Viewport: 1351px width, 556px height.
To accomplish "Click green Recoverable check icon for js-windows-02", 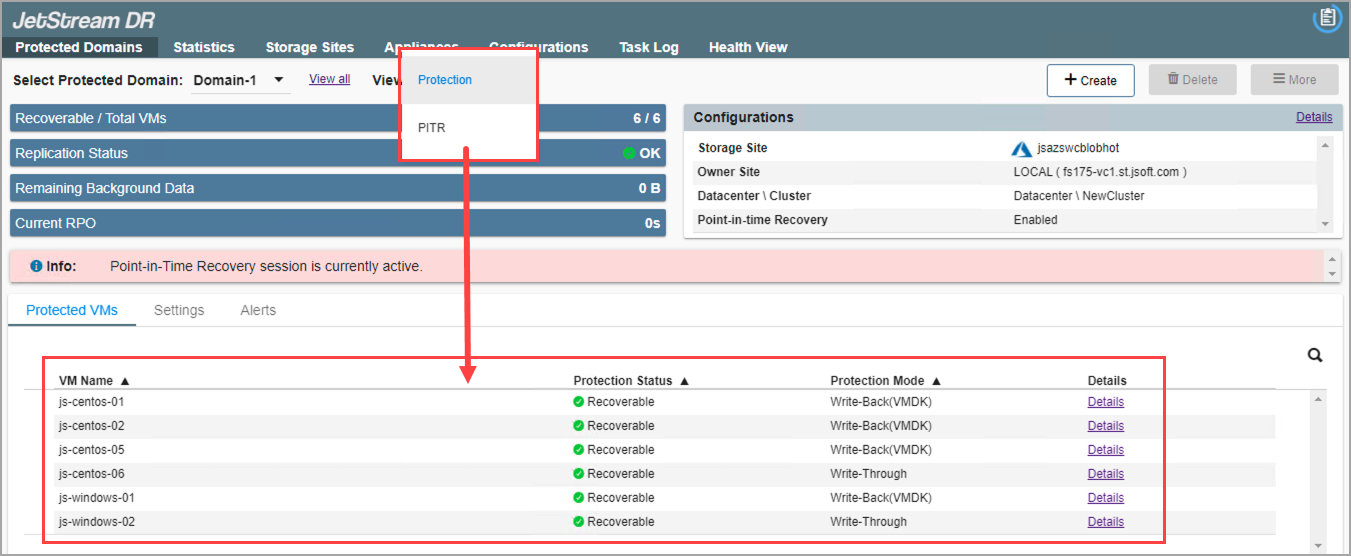I will [x=578, y=522].
